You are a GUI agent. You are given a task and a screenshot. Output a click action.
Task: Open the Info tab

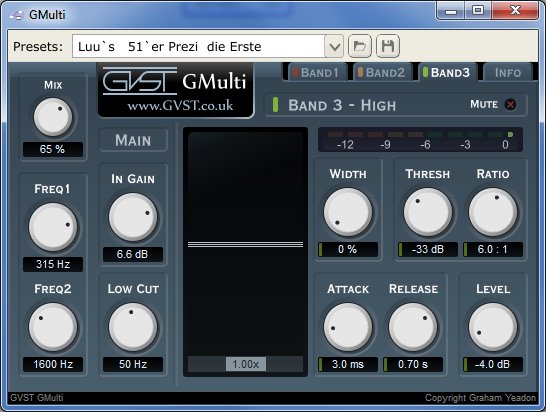508,72
